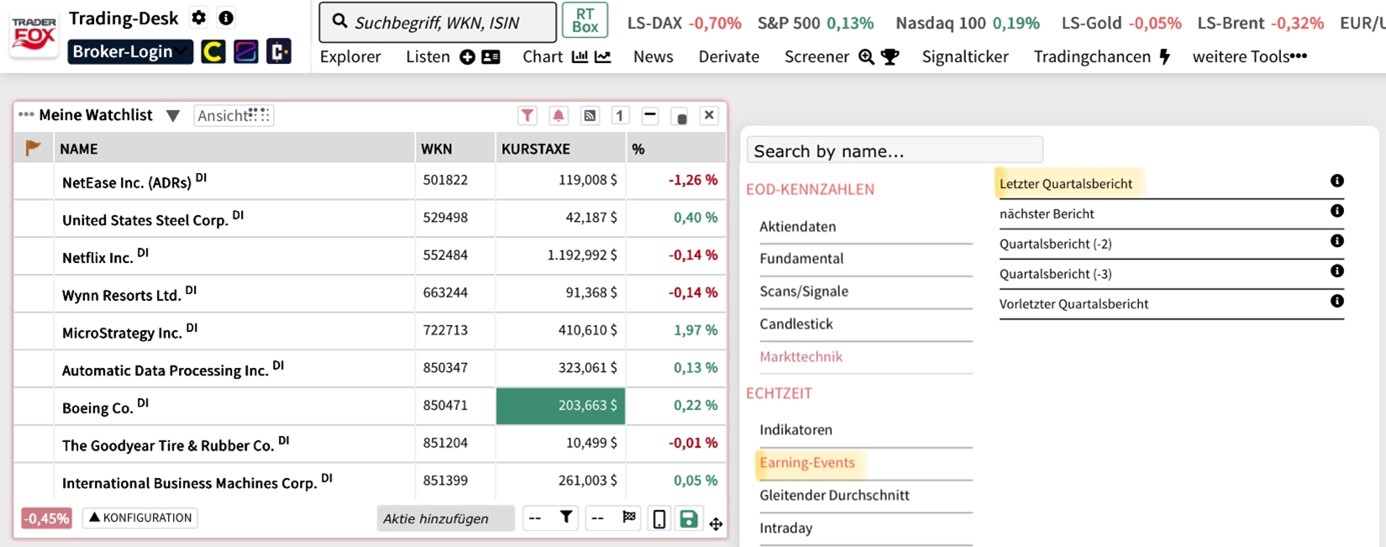Select the Intraday category

pyautogui.click(x=786, y=528)
